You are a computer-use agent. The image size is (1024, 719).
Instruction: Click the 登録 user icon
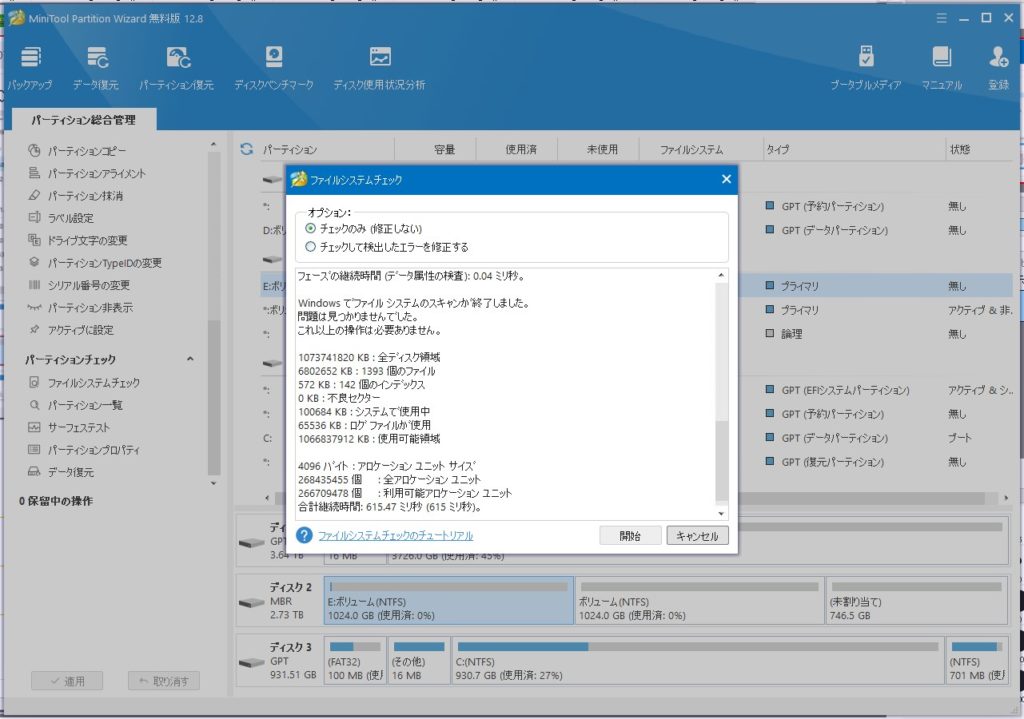click(998, 62)
